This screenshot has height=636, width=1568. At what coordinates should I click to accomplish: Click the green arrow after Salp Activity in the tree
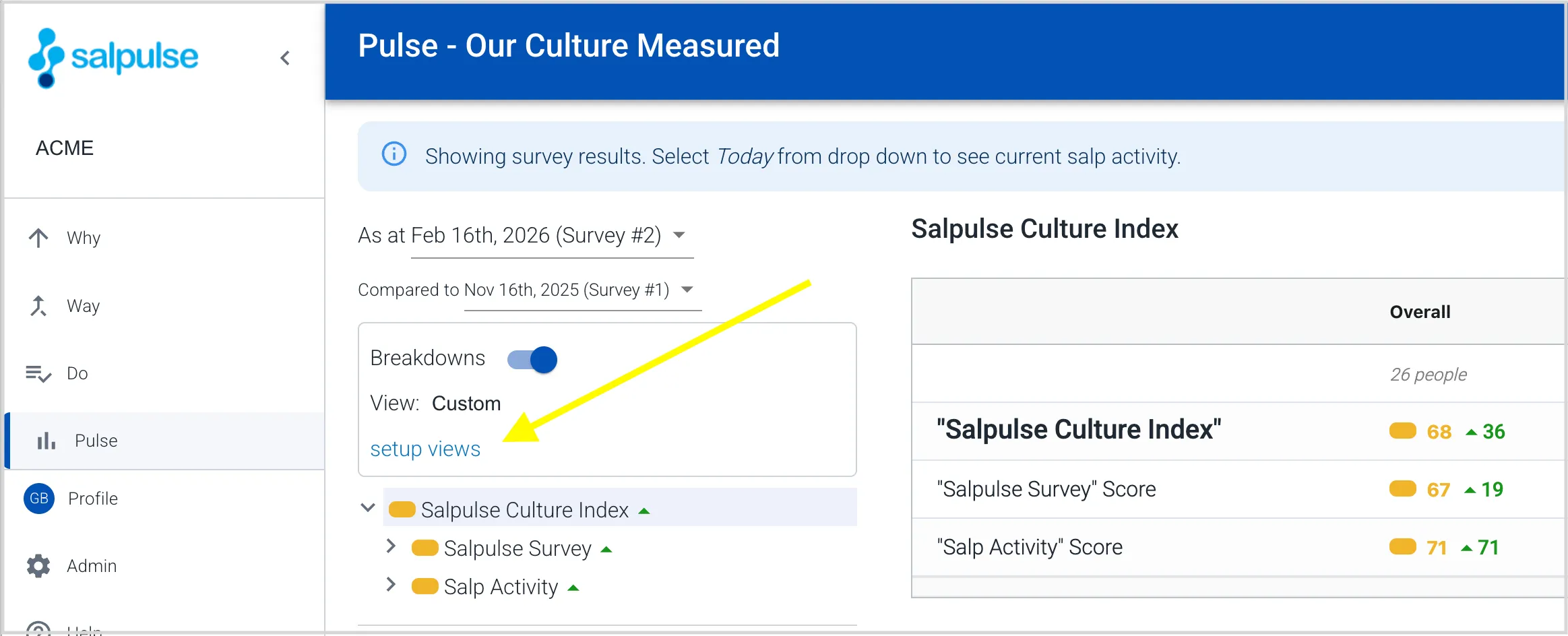(573, 588)
